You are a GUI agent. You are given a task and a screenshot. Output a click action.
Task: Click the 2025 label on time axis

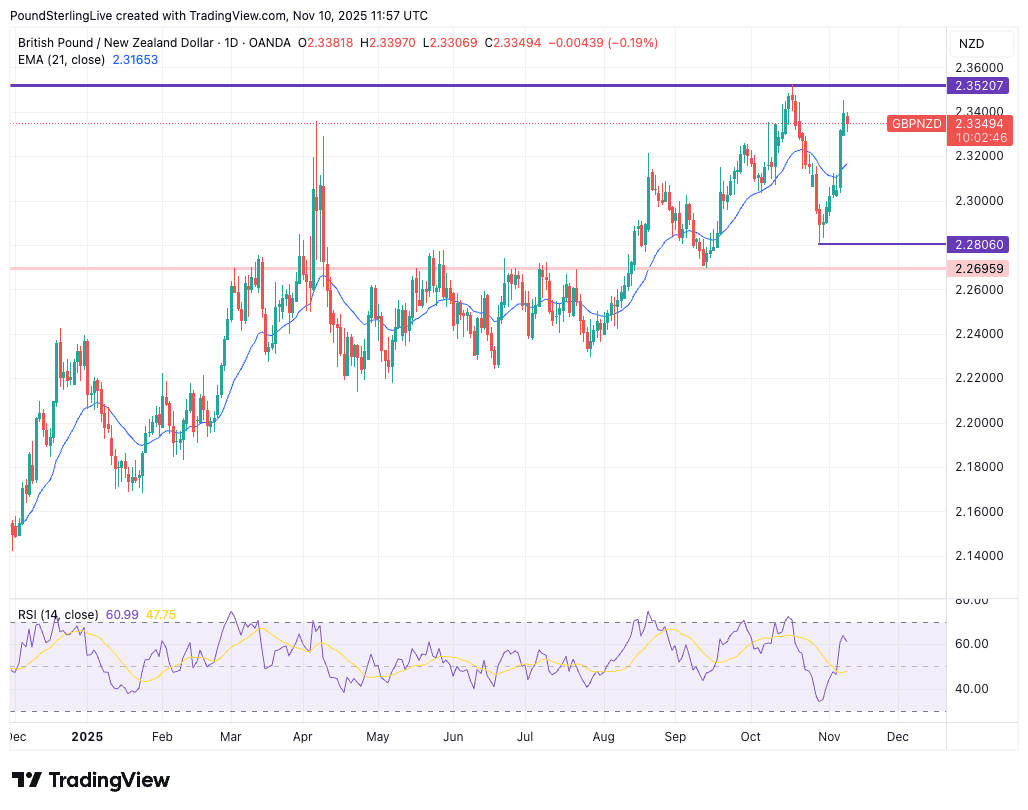click(x=86, y=736)
